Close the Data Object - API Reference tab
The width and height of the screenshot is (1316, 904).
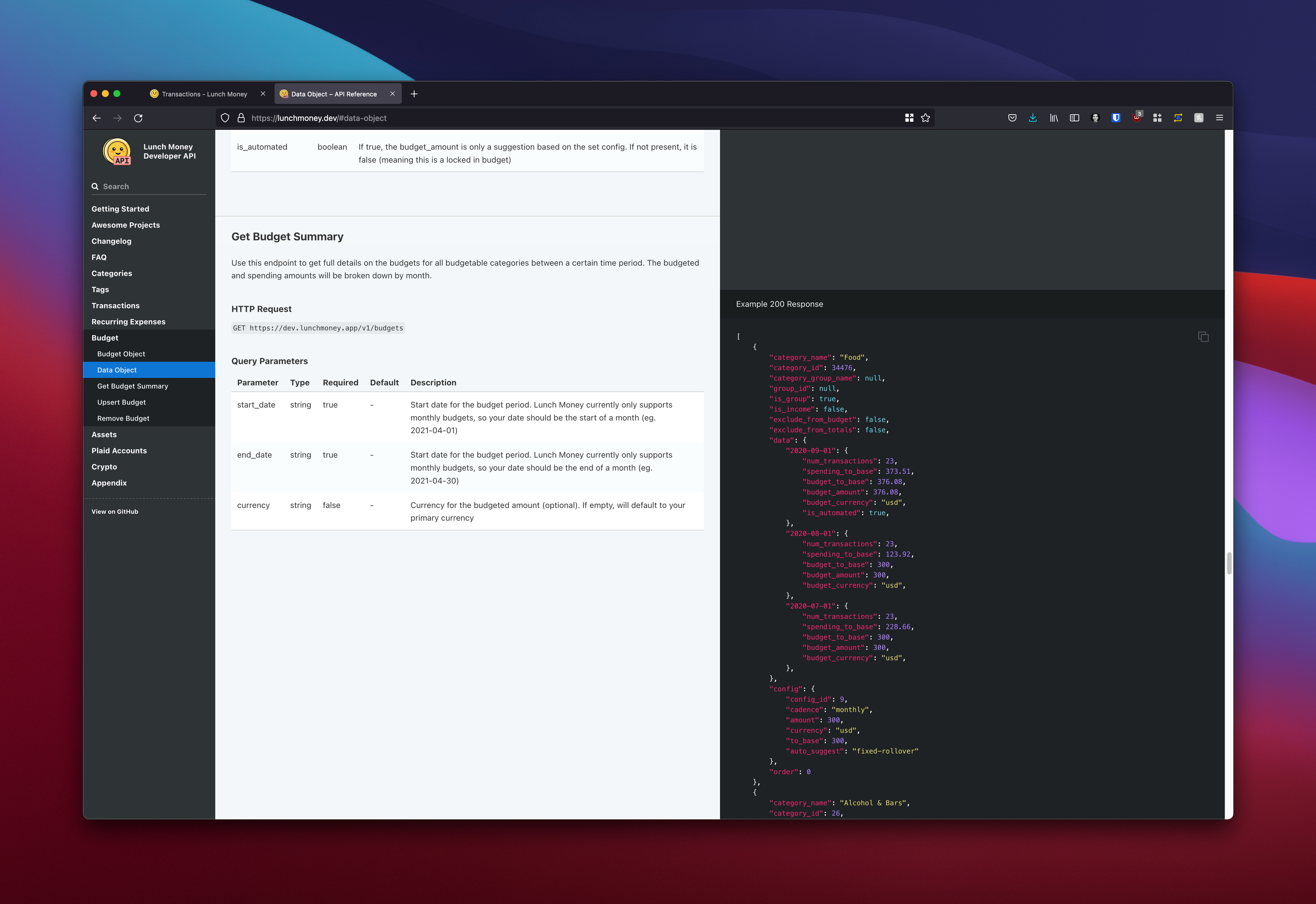coord(393,94)
